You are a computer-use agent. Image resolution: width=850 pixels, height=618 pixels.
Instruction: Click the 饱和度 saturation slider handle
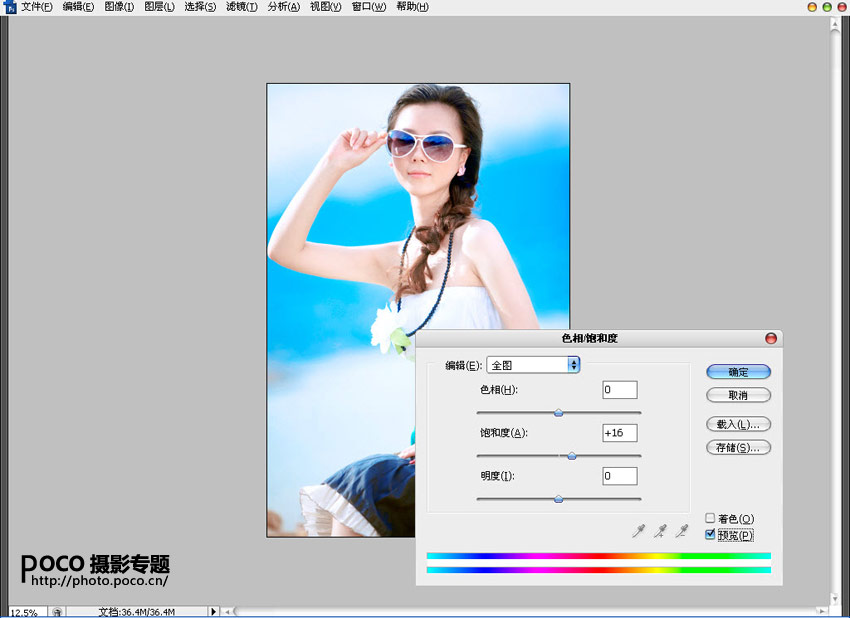coord(572,455)
